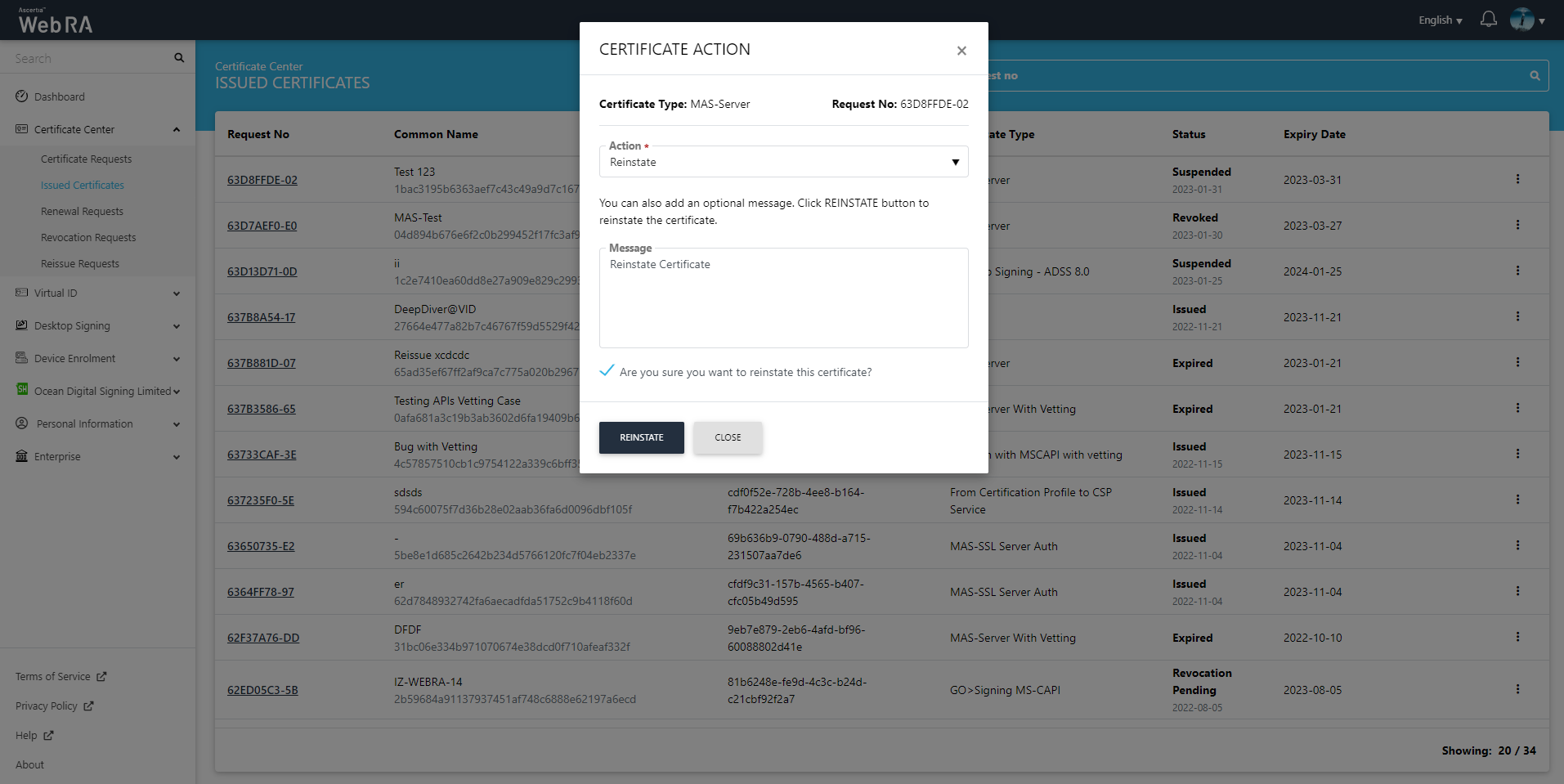Open Revocation Requests menu item
This screenshot has height=784, width=1564.
(x=88, y=237)
